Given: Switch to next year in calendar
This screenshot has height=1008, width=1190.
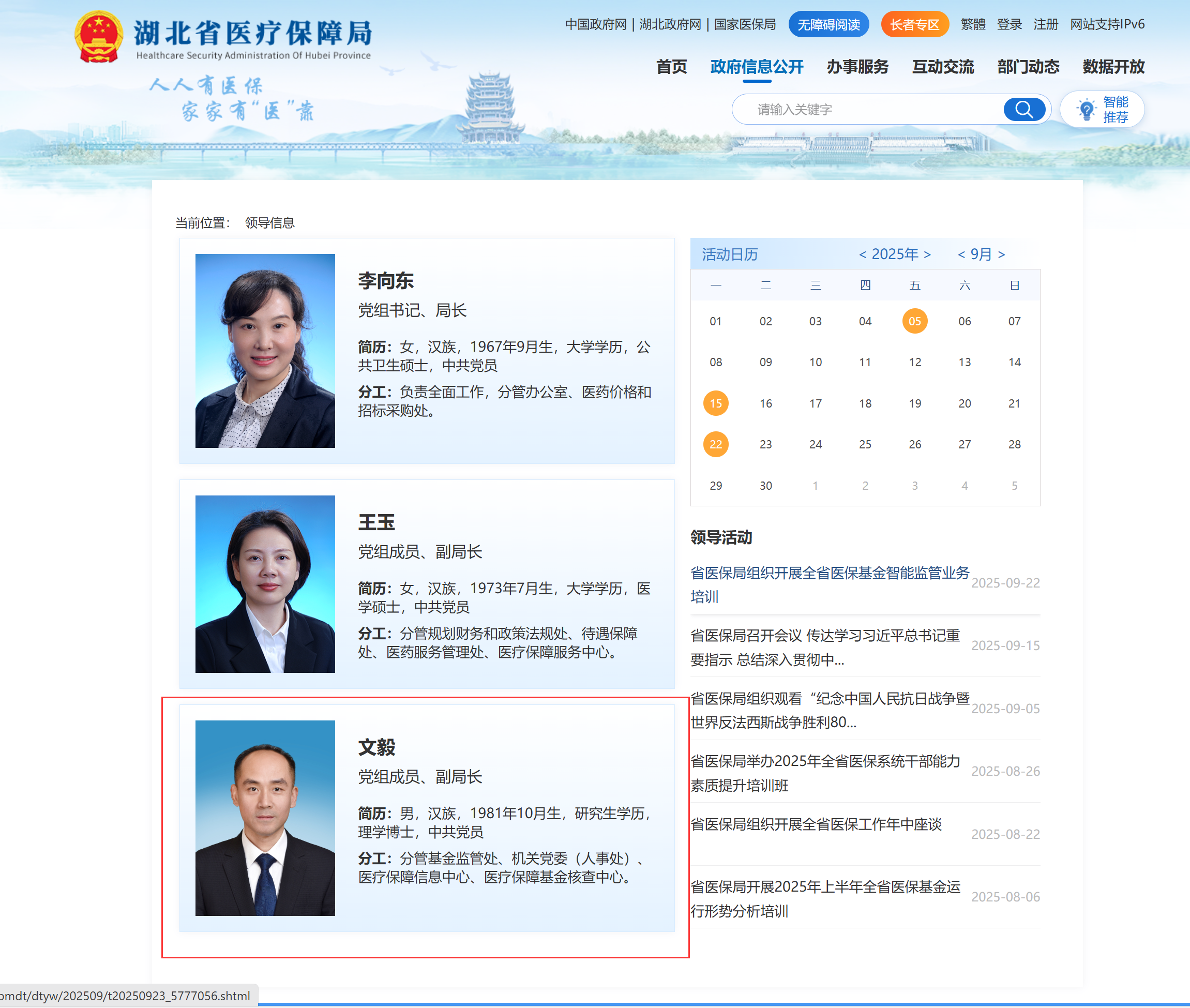Looking at the screenshot, I should click(928, 254).
